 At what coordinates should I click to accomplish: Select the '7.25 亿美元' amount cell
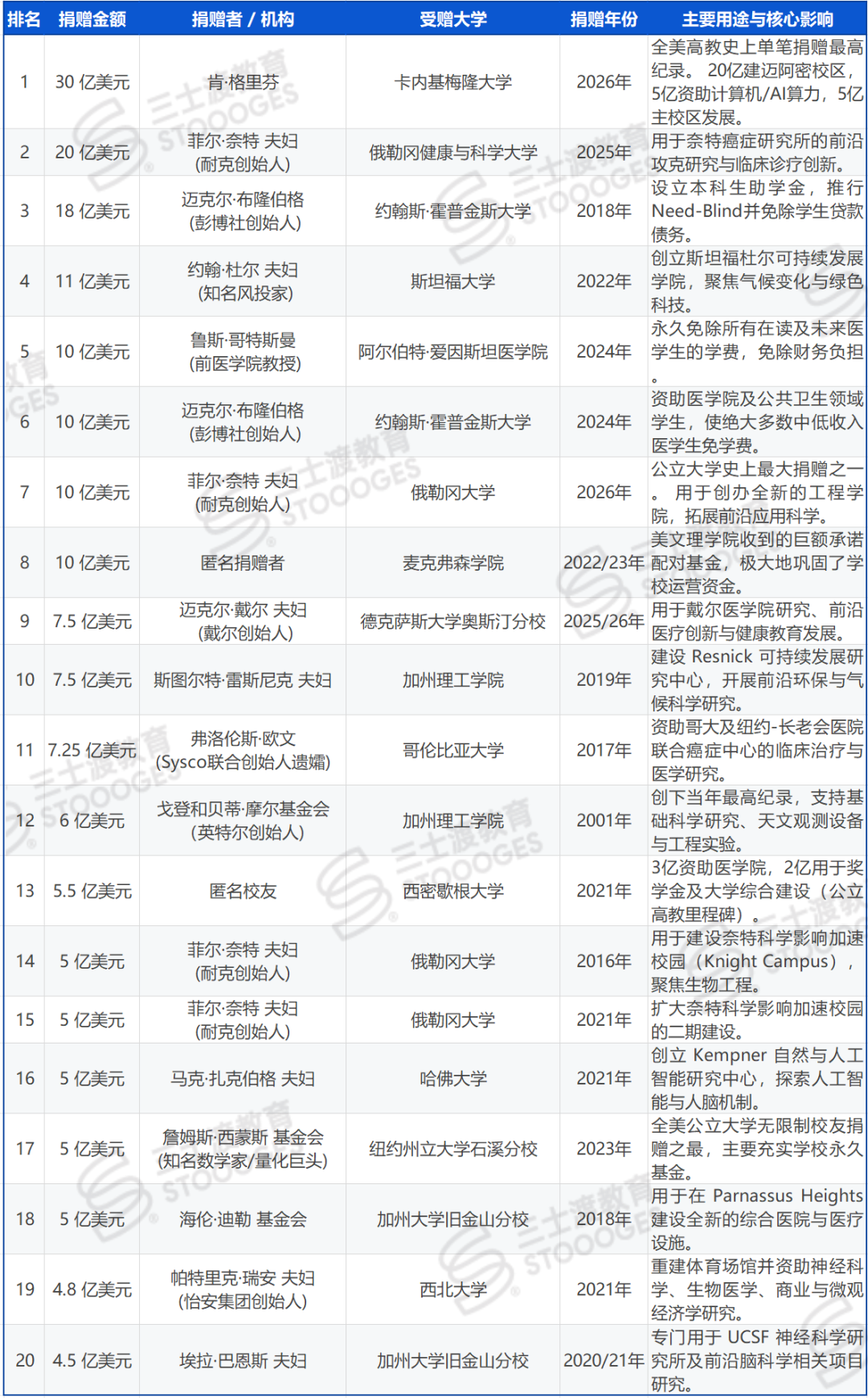coord(92,750)
